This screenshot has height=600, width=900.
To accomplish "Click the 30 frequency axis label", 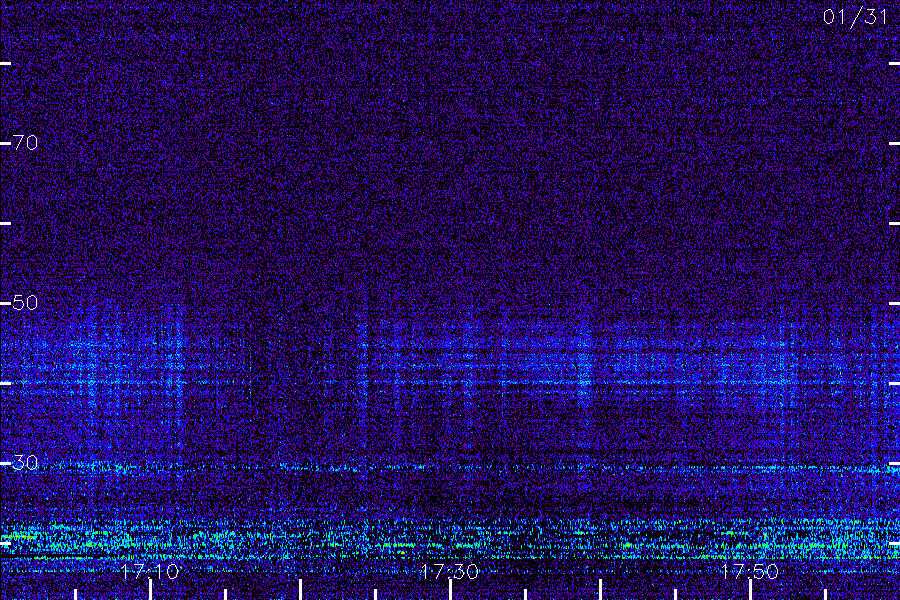I will point(25,462).
